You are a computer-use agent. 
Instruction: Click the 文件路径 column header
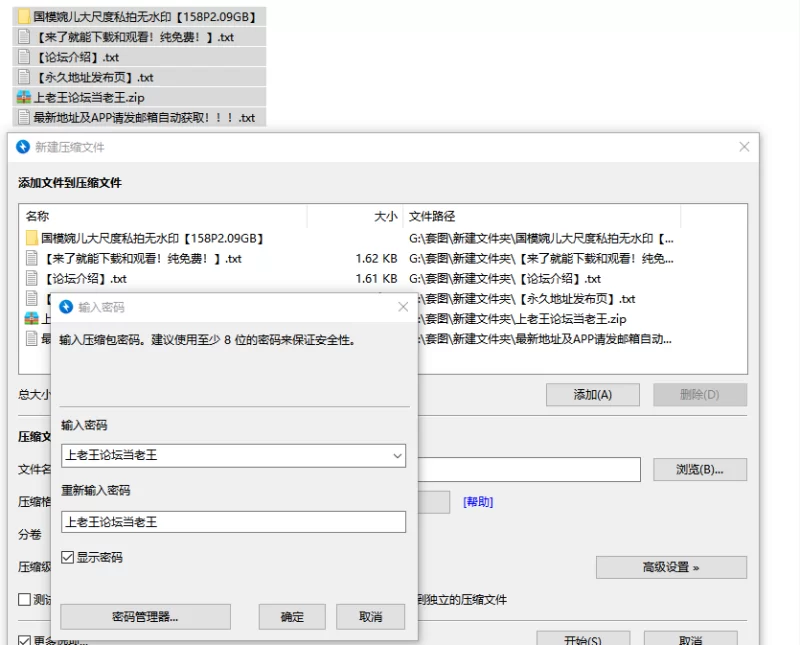pyautogui.click(x=432, y=216)
